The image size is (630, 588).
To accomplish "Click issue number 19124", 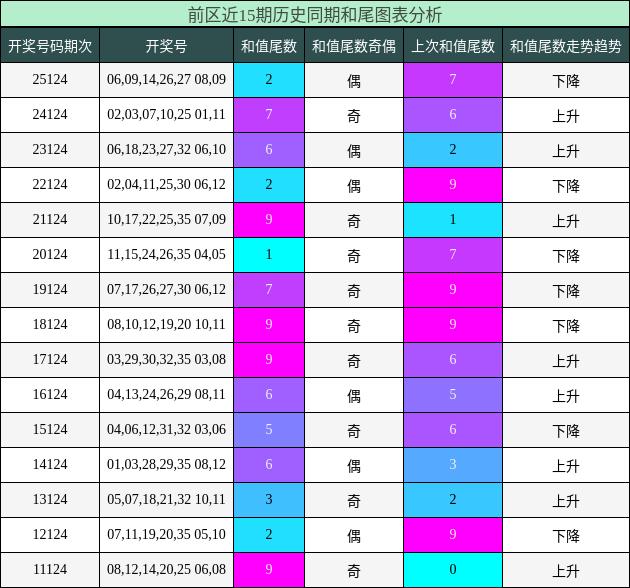I will (x=50, y=289).
